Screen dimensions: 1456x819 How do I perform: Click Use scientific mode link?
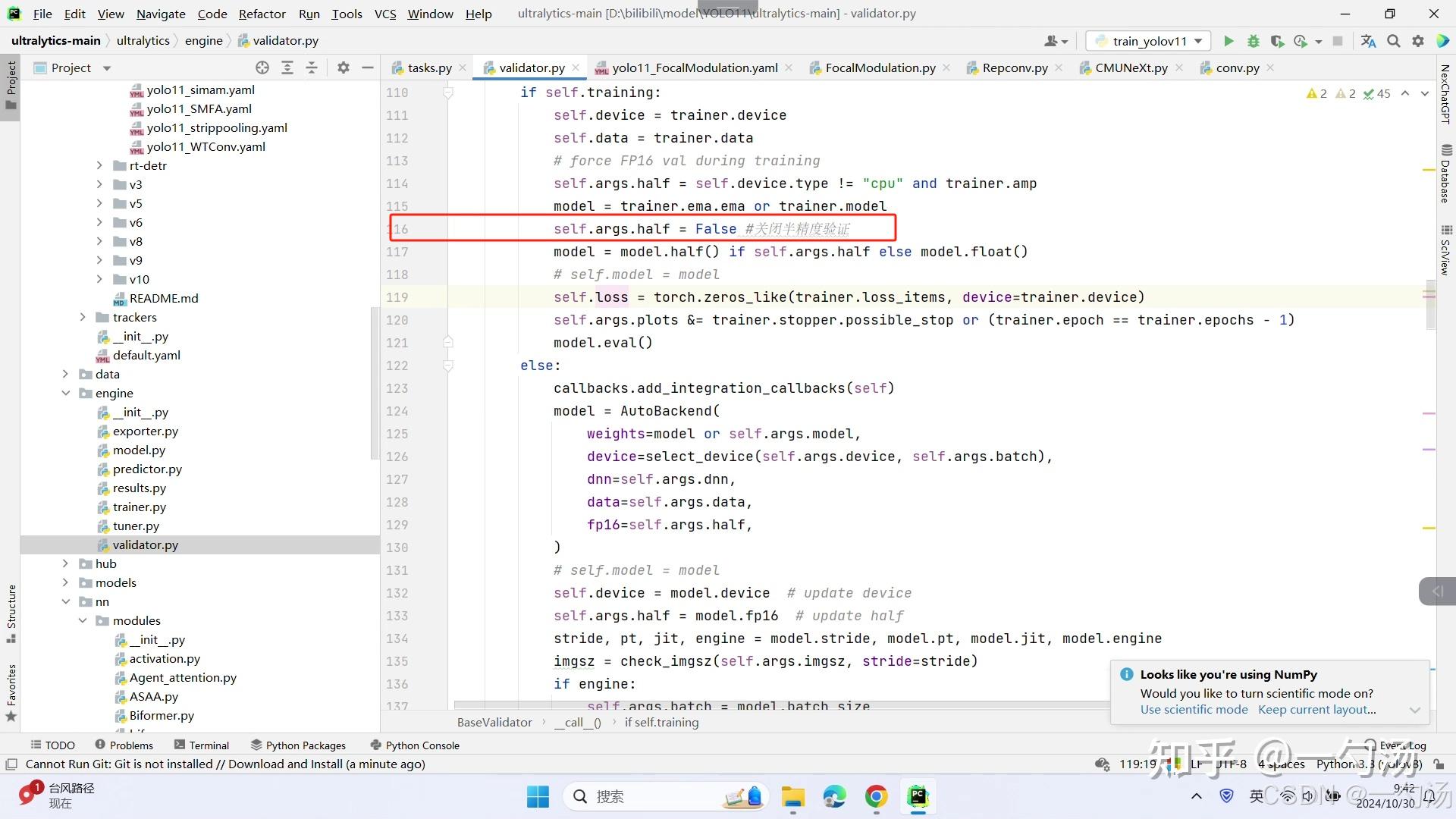[x=1194, y=710]
